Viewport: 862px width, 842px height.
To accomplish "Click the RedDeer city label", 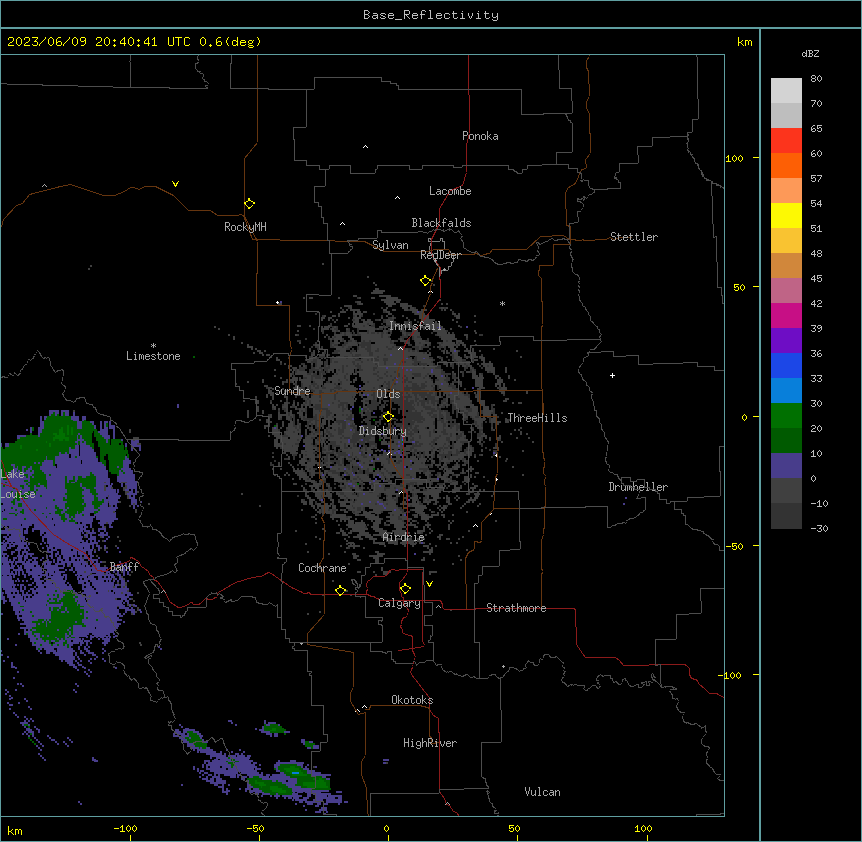I will pos(440,255).
